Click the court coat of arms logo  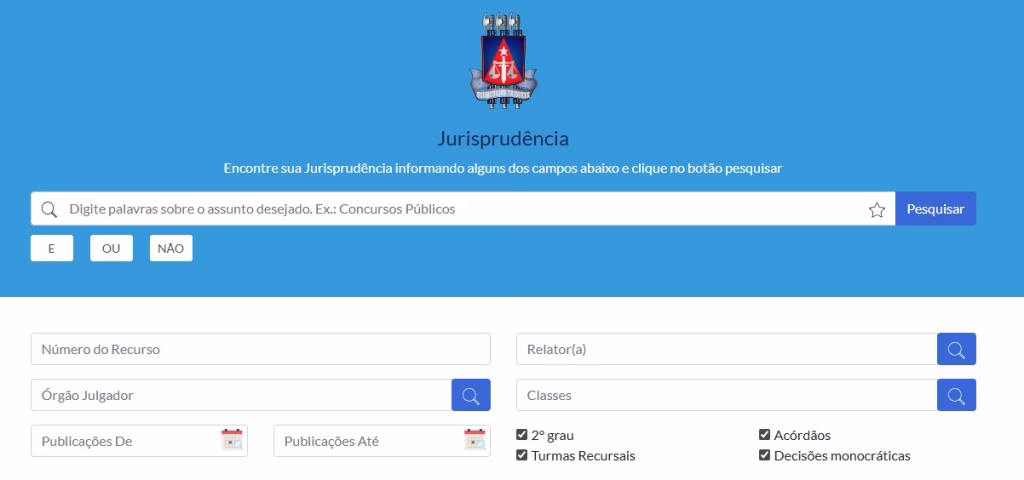tap(503, 59)
